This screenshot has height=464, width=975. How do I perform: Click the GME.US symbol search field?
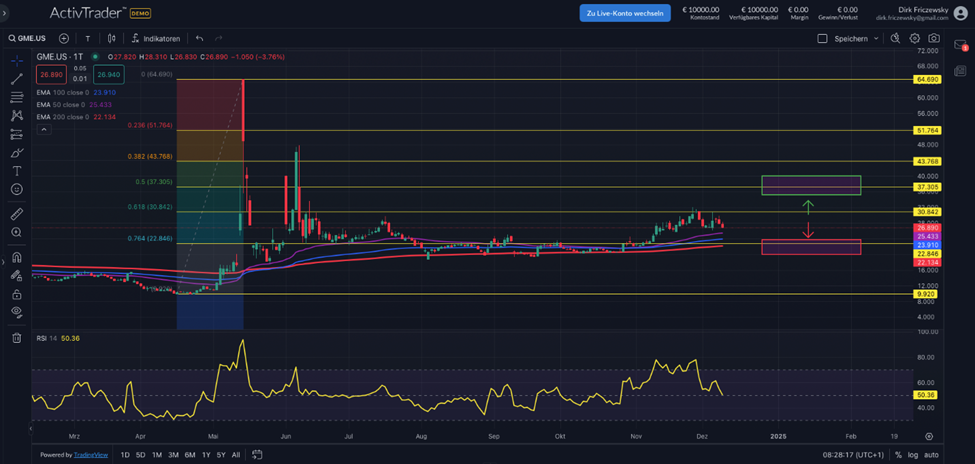point(30,38)
